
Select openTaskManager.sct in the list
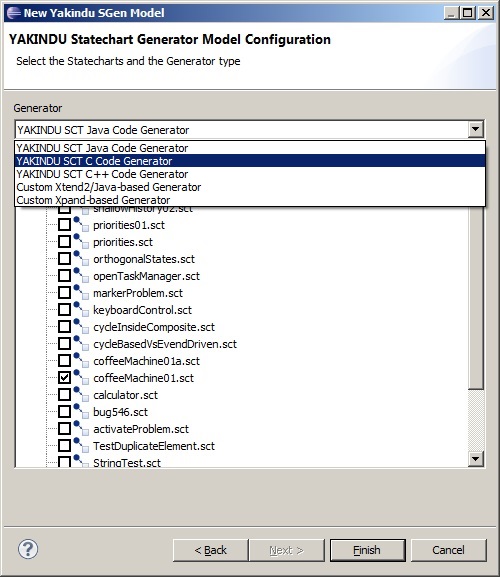point(146,276)
